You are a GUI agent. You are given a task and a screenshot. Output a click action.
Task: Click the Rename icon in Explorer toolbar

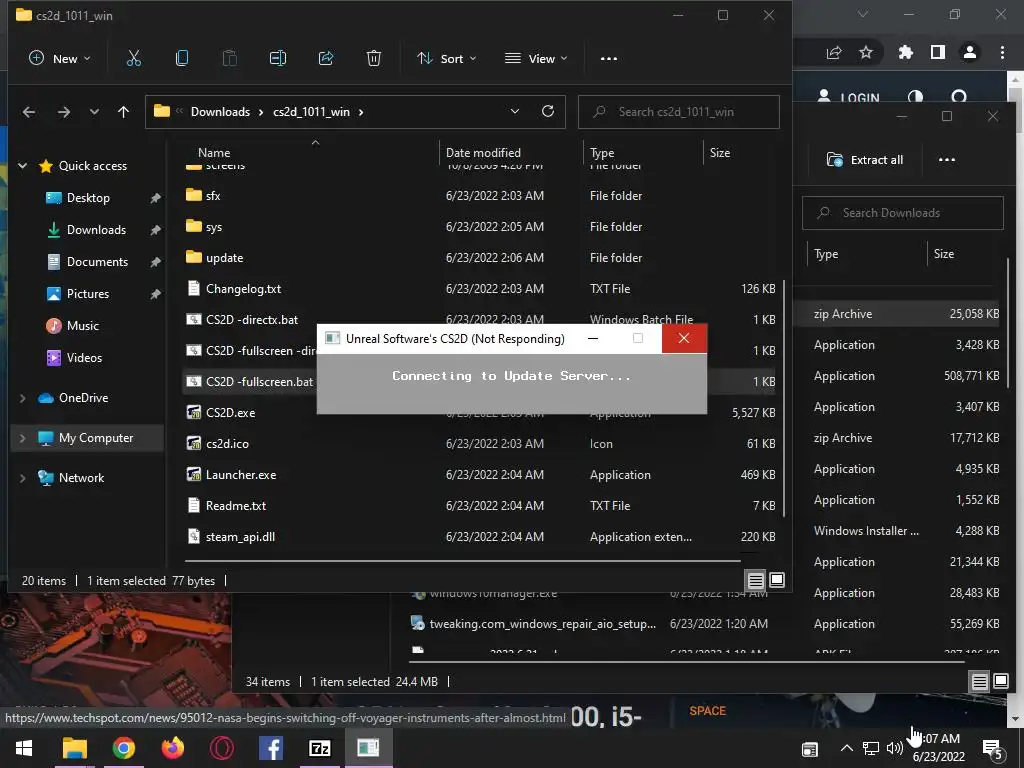[278, 58]
